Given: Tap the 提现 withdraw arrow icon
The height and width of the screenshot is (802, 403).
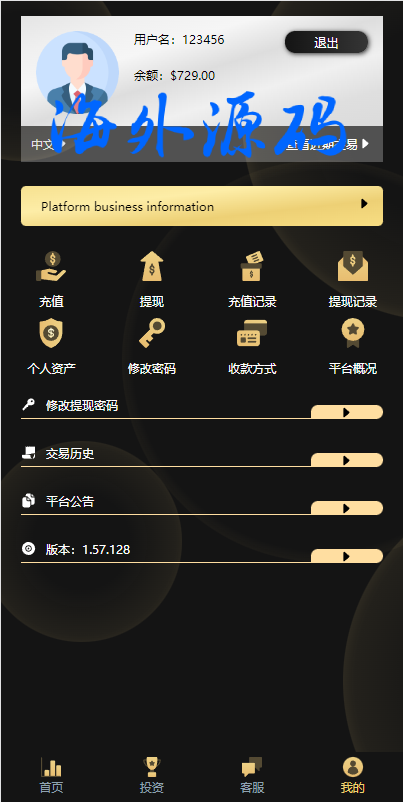Looking at the screenshot, I should tap(152, 266).
